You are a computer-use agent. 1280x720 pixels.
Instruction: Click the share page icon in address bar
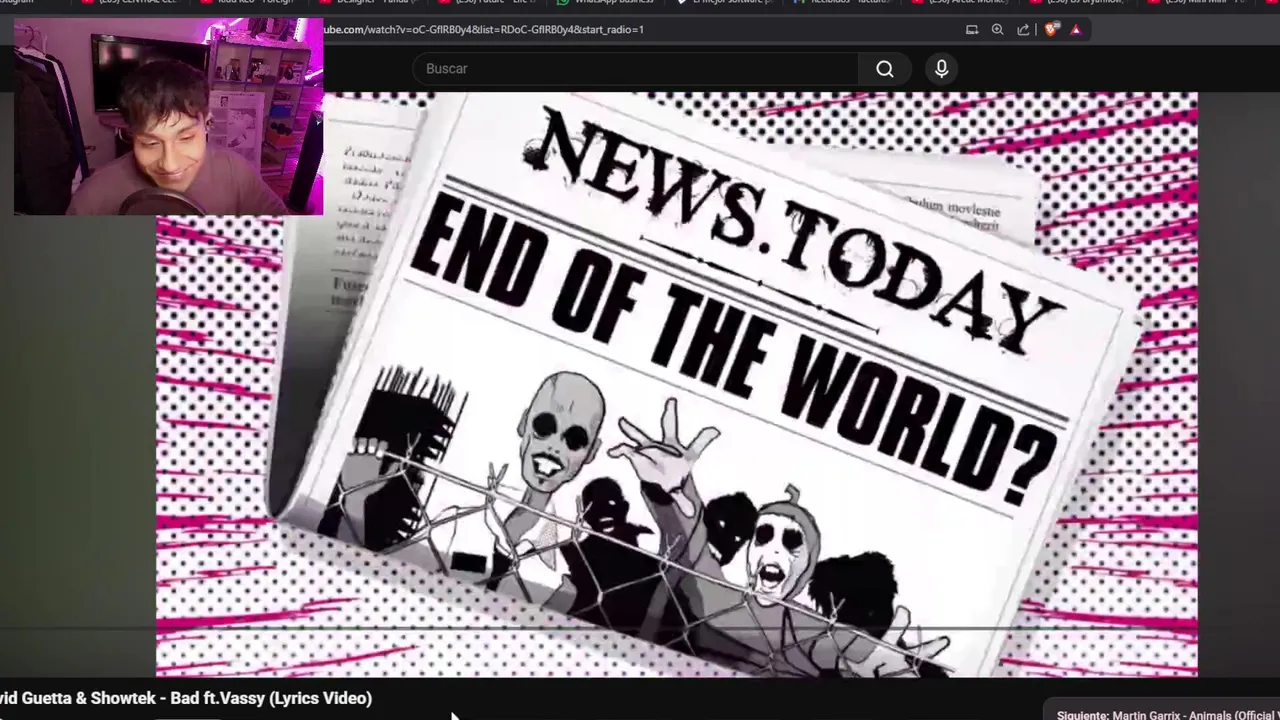[x=1023, y=30]
